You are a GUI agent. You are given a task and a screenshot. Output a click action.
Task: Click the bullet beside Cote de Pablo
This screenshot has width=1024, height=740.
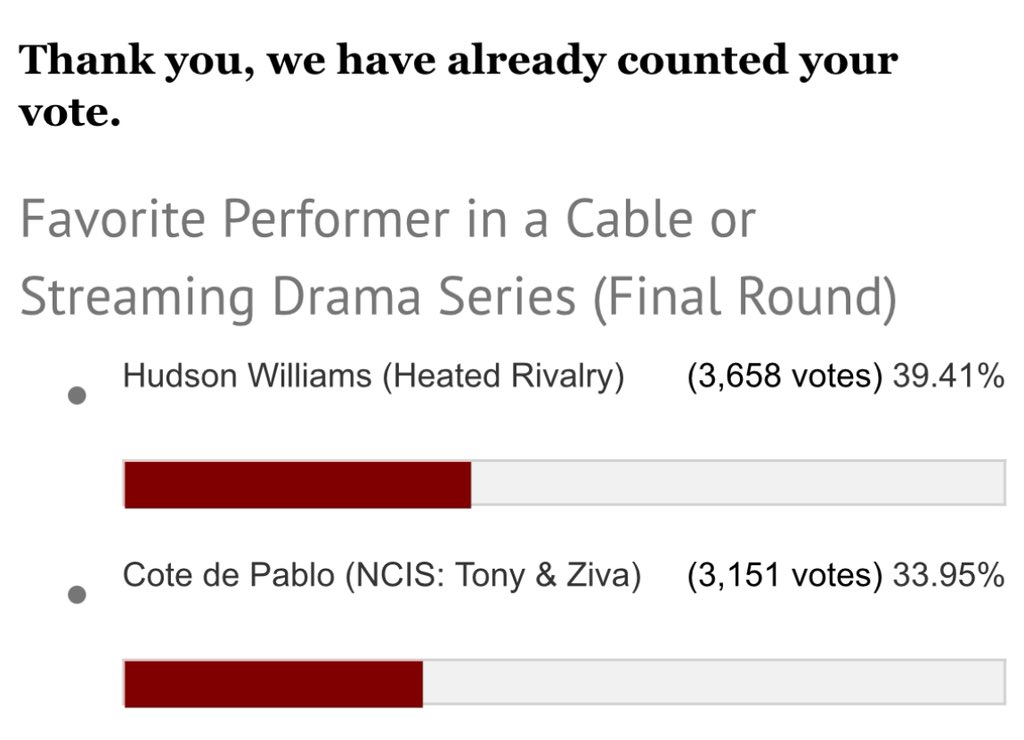(x=77, y=595)
